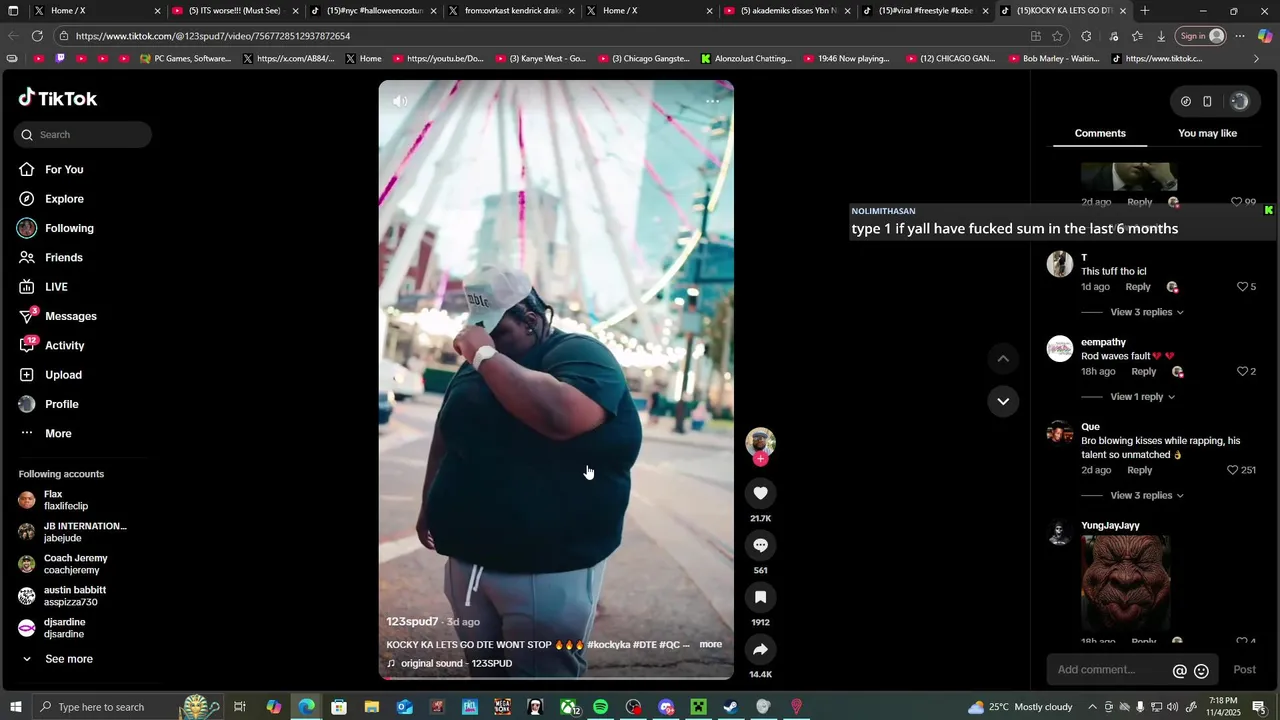Reply to eempathy's comment
Viewport: 1280px width, 720px height.
1143,371
